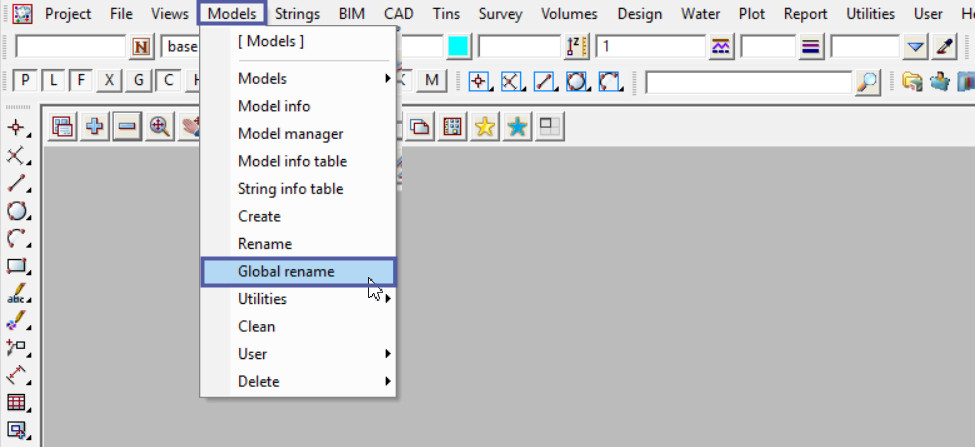Click the zoom in plus icon
This screenshot has height=447, width=975.
click(x=96, y=127)
